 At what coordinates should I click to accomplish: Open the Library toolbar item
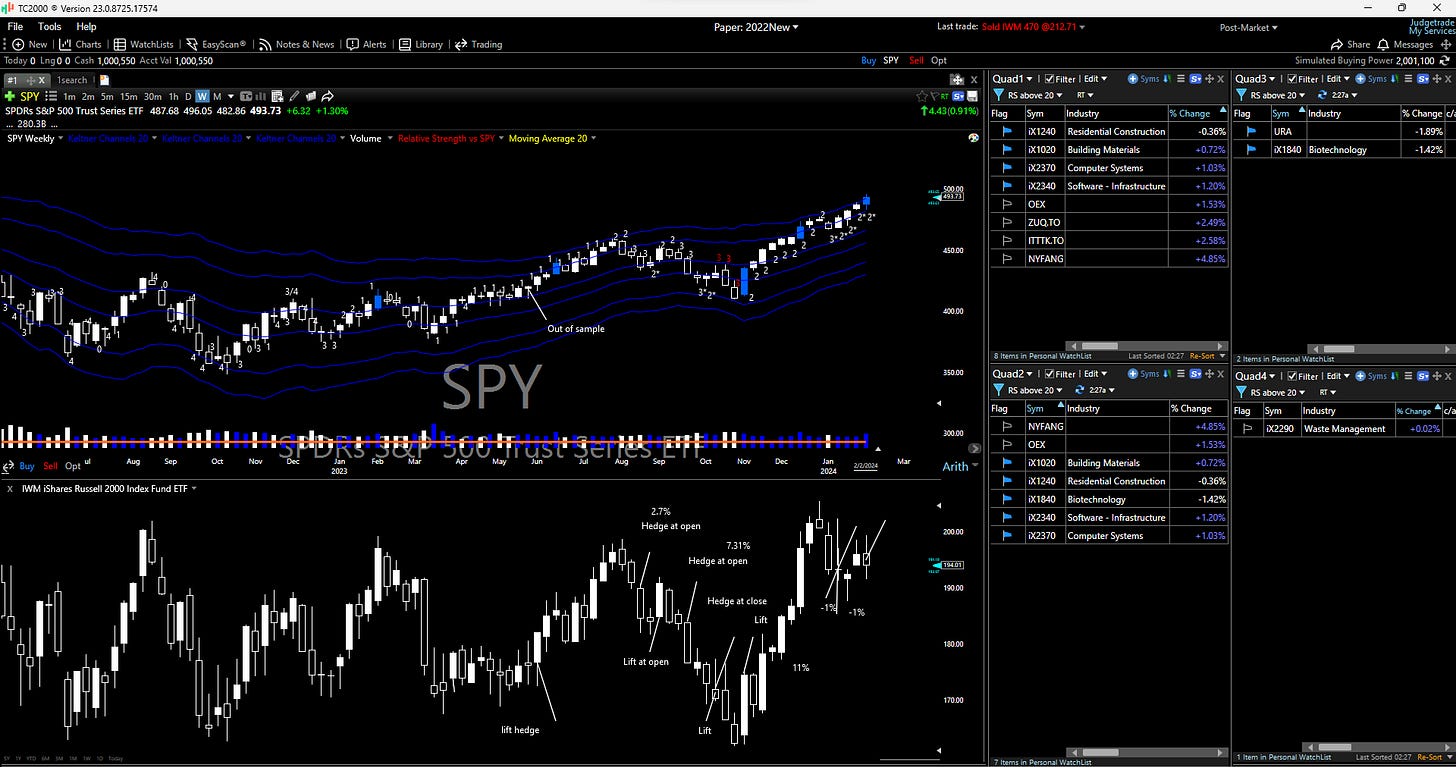click(x=421, y=44)
